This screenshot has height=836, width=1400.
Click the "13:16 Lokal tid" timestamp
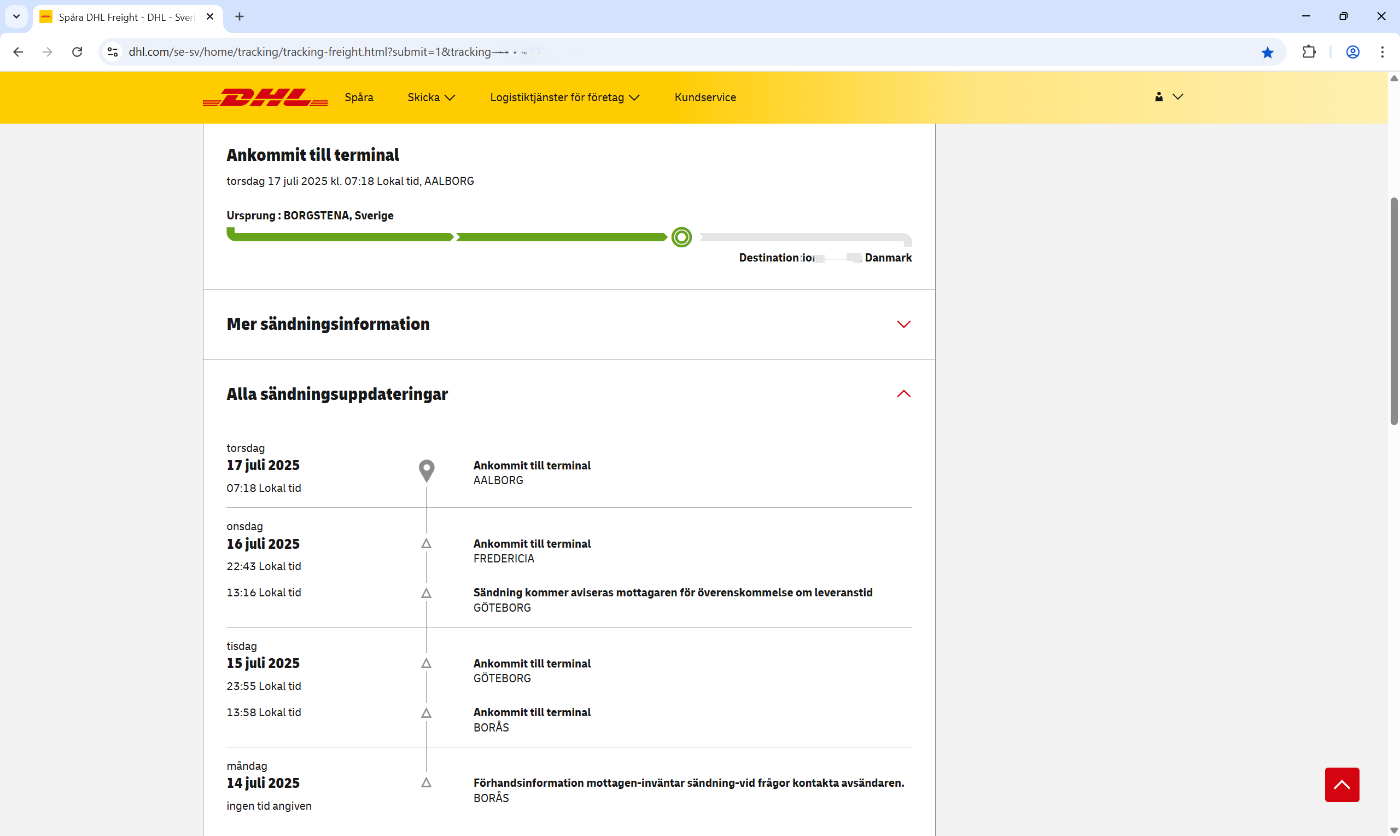point(264,593)
